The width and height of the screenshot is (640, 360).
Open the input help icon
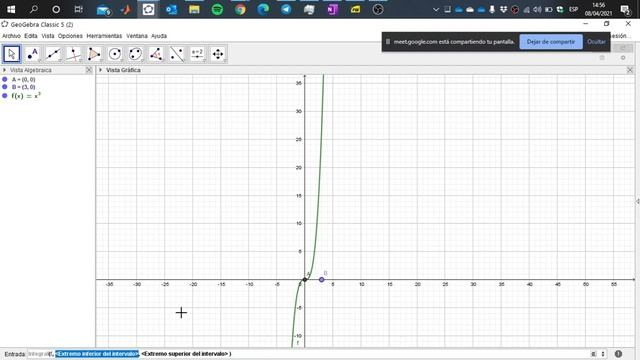pyautogui.click(x=618, y=354)
